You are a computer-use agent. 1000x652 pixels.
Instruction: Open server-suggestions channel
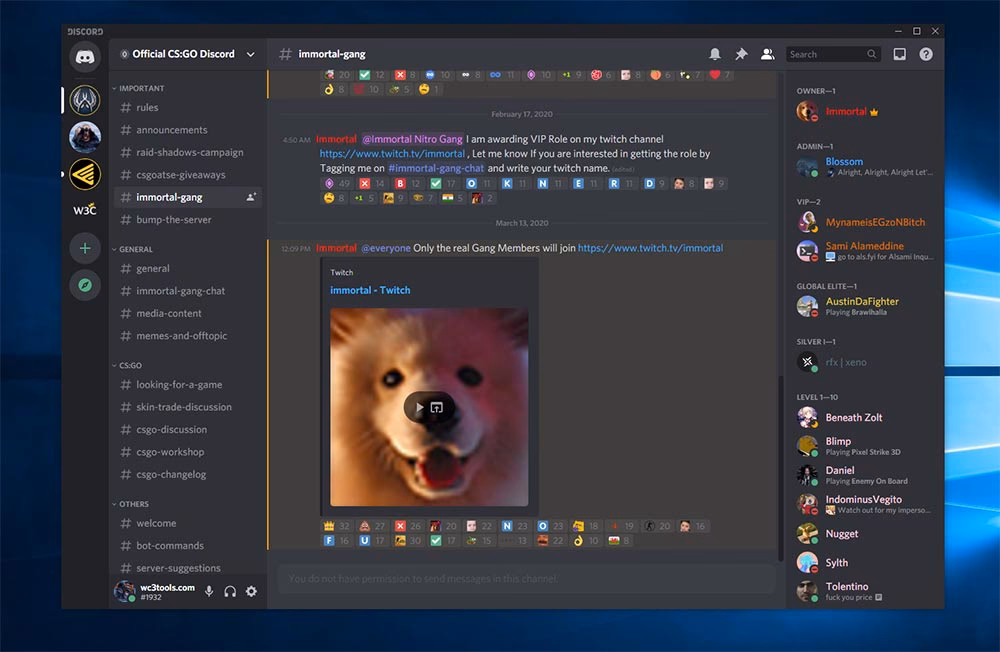coord(188,568)
